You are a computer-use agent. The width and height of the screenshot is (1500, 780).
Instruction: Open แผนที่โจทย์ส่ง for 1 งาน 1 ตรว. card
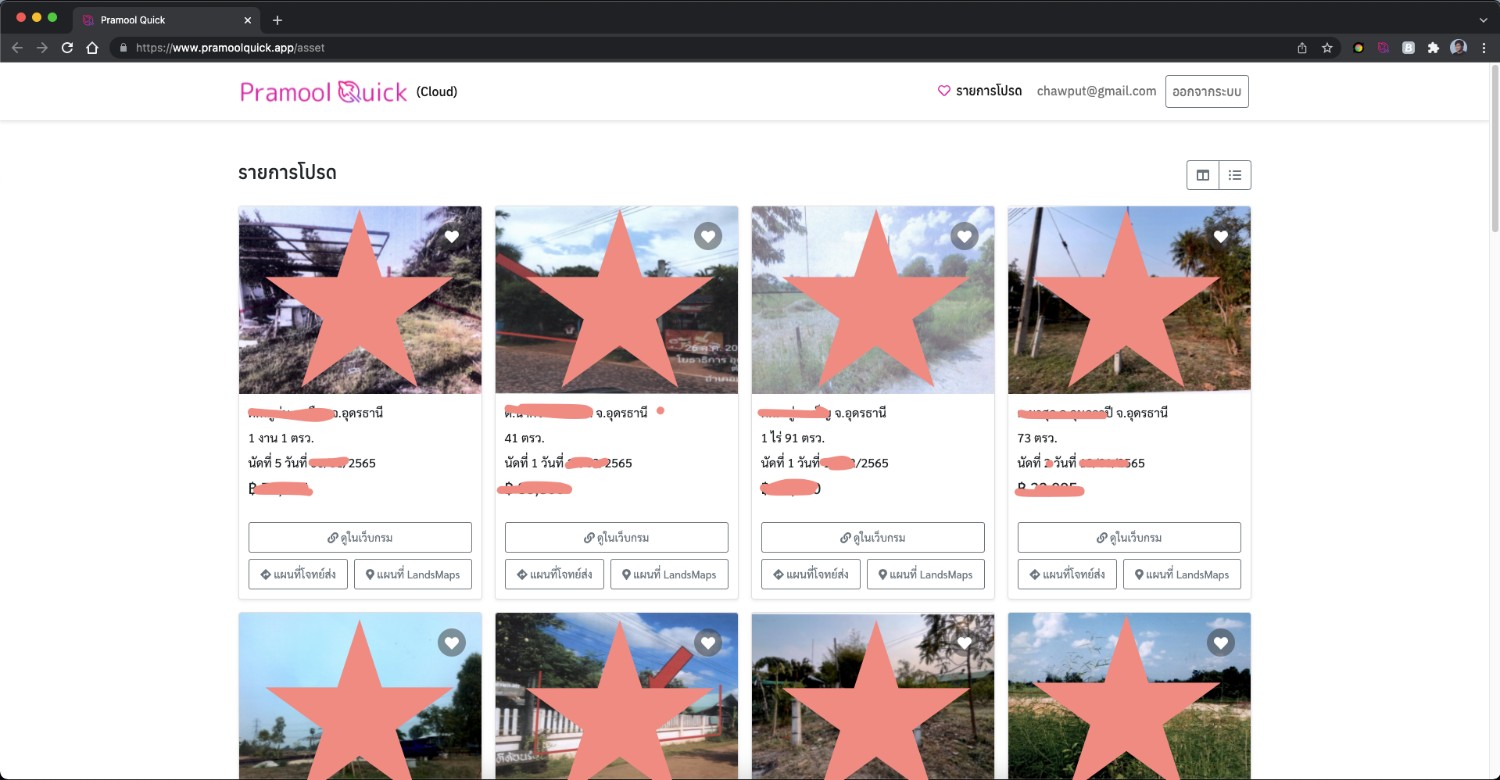(298, 574)
